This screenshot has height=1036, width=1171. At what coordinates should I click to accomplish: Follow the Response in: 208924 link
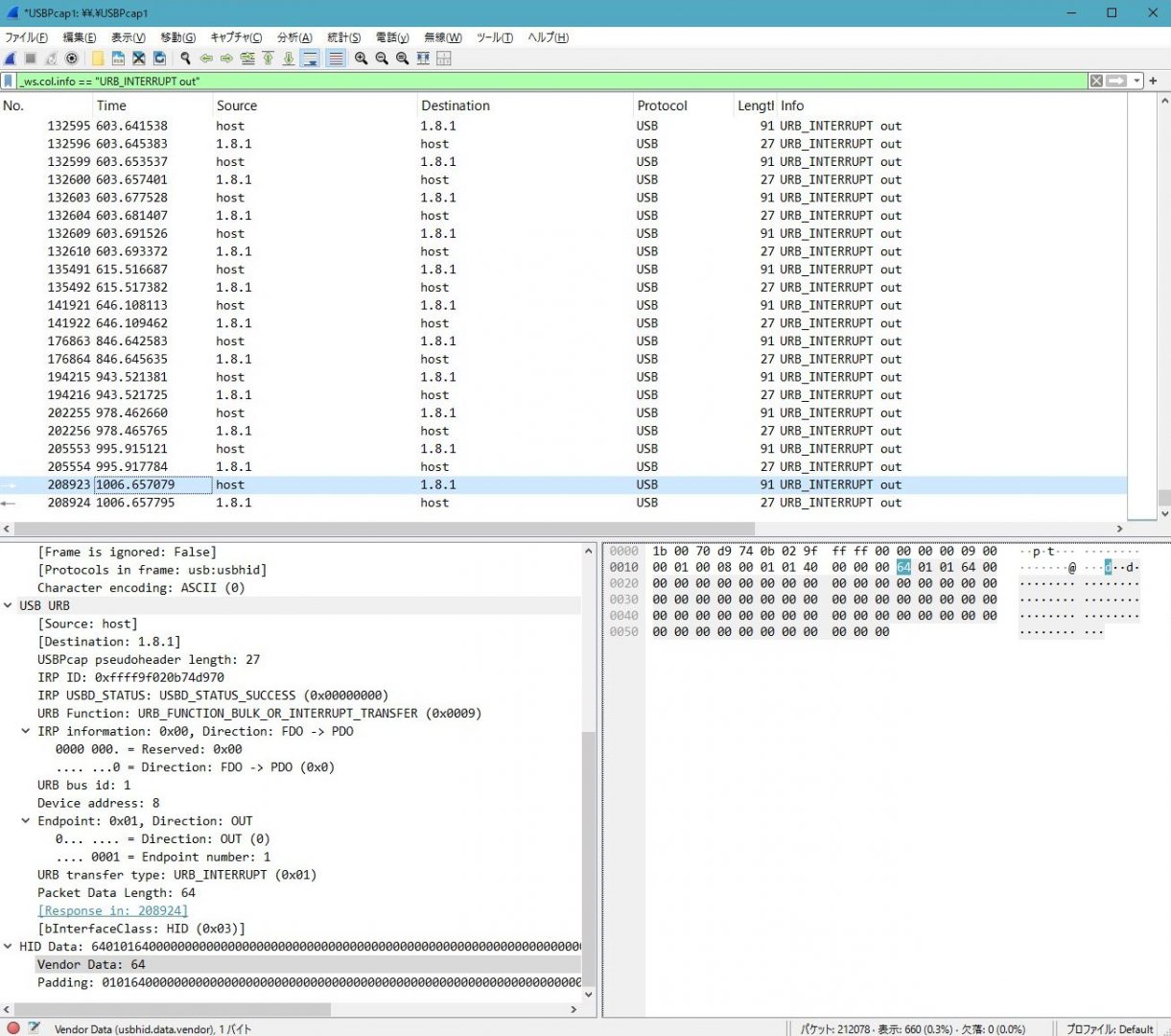[x=112, y=910]
